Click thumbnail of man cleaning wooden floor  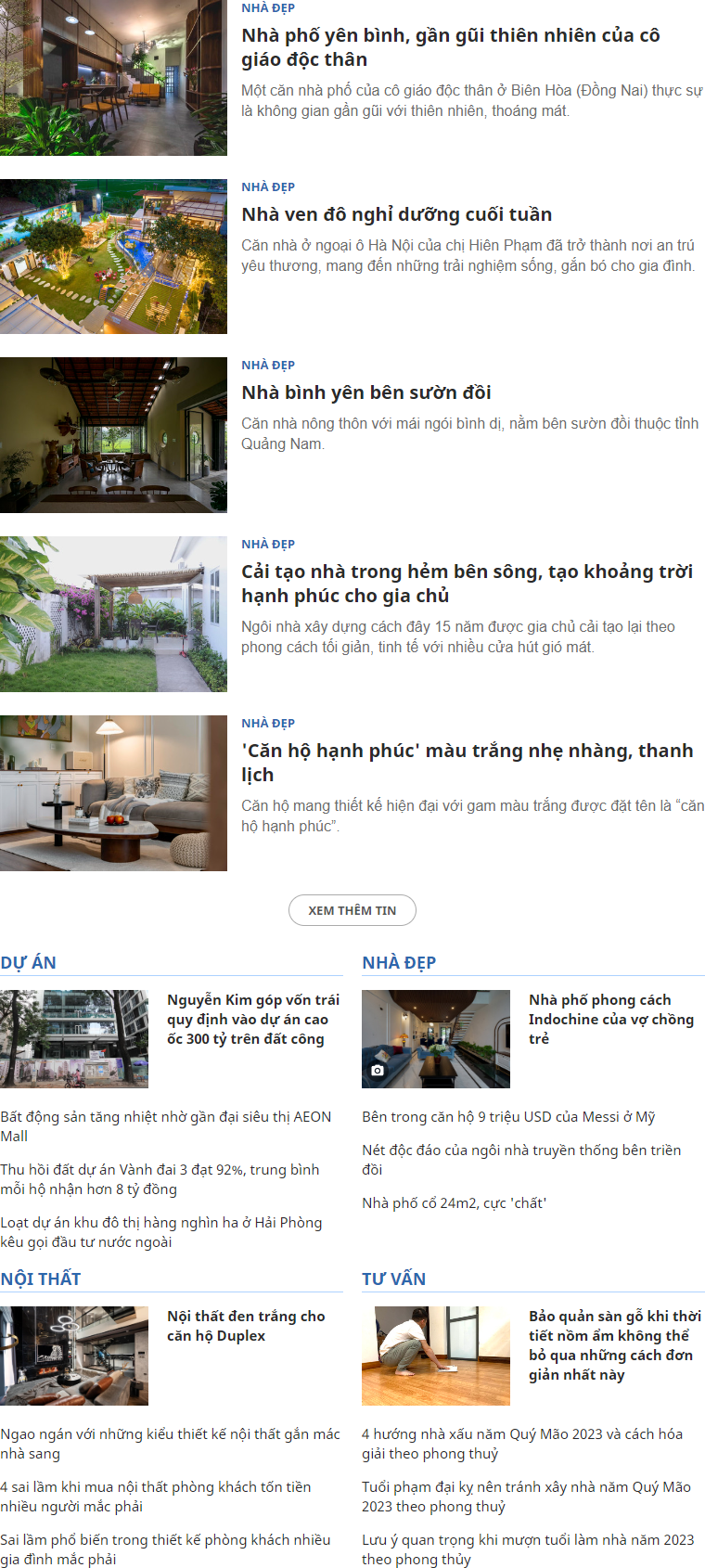[436, 1356]
